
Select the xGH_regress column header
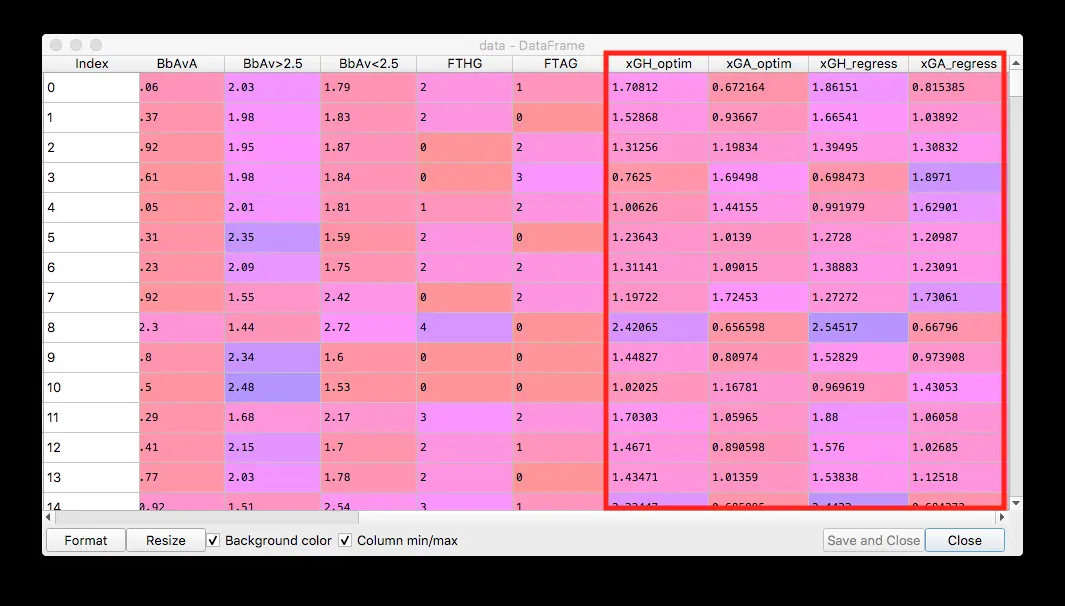[x=859, y=64]
